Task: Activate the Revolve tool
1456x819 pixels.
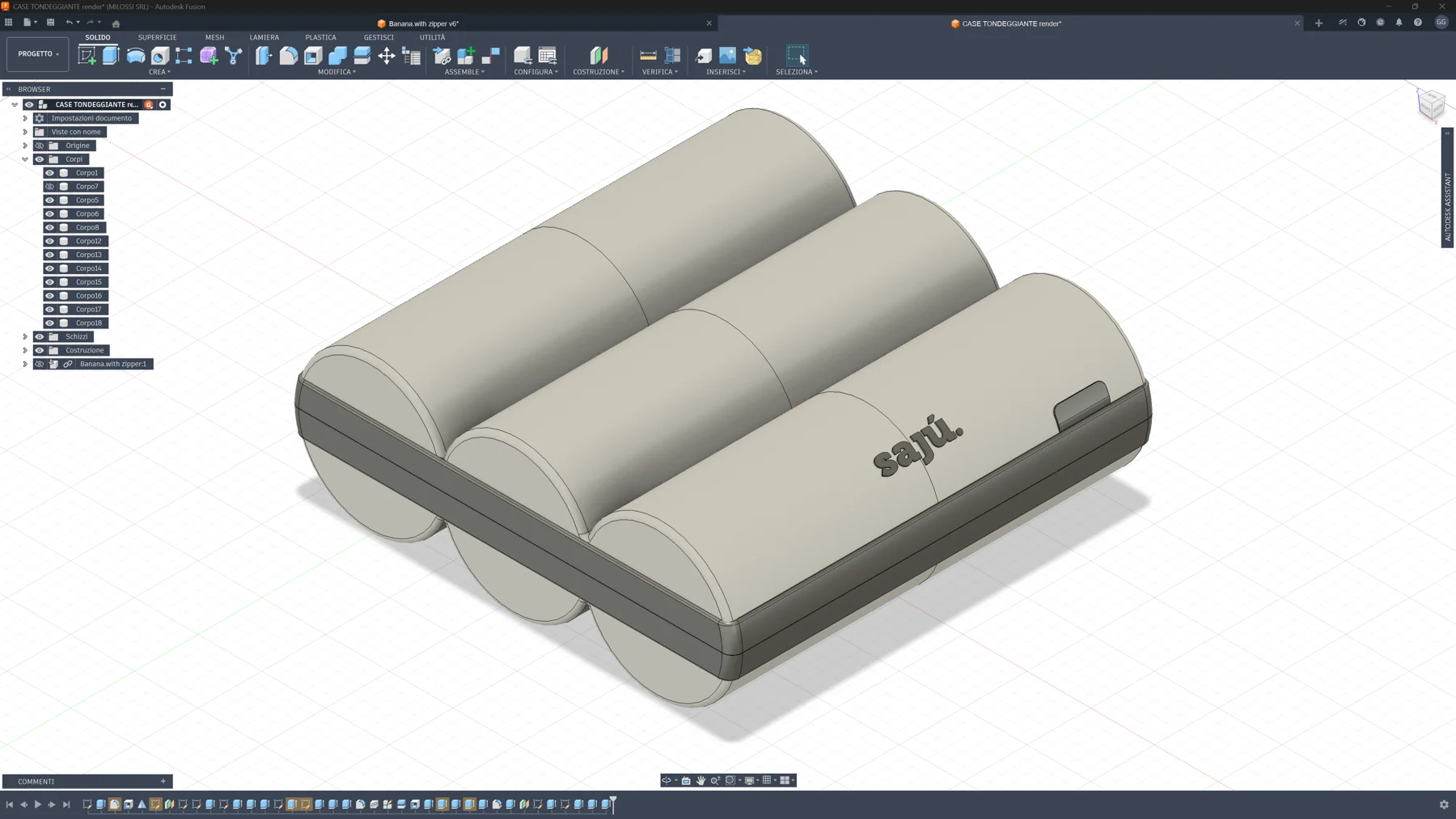Action: click(135, 55)
